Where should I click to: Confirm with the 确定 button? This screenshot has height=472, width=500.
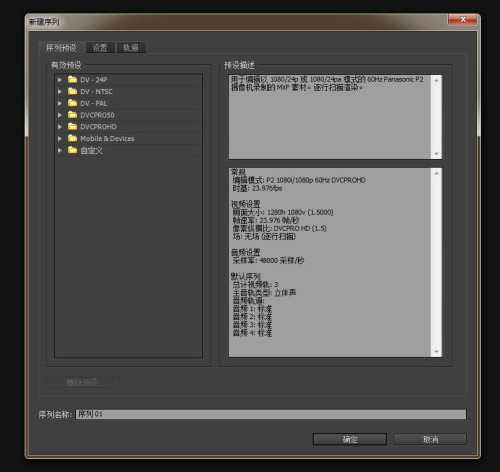tap(350, 439)
